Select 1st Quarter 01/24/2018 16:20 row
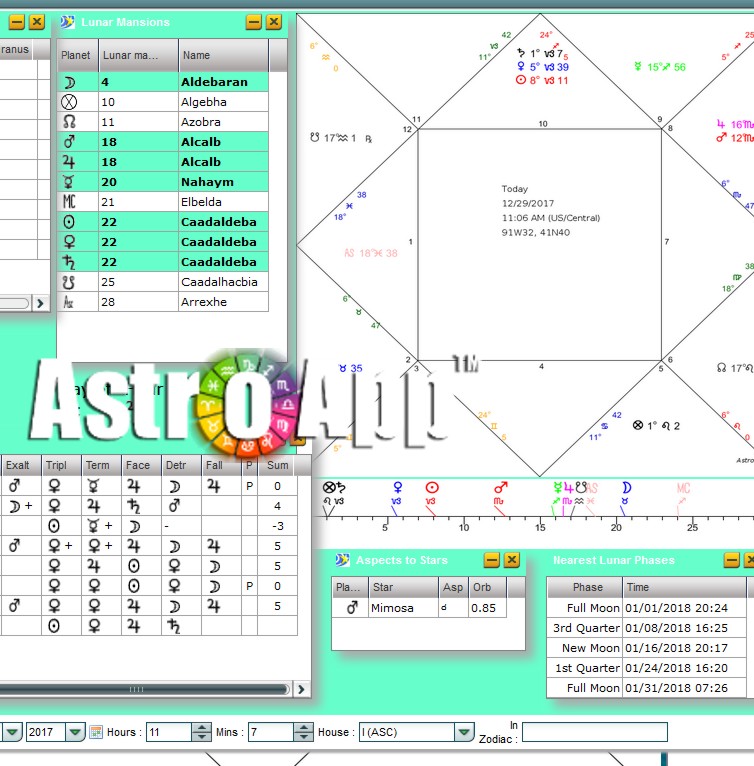 pyautogui.click(x=646, y=668)
